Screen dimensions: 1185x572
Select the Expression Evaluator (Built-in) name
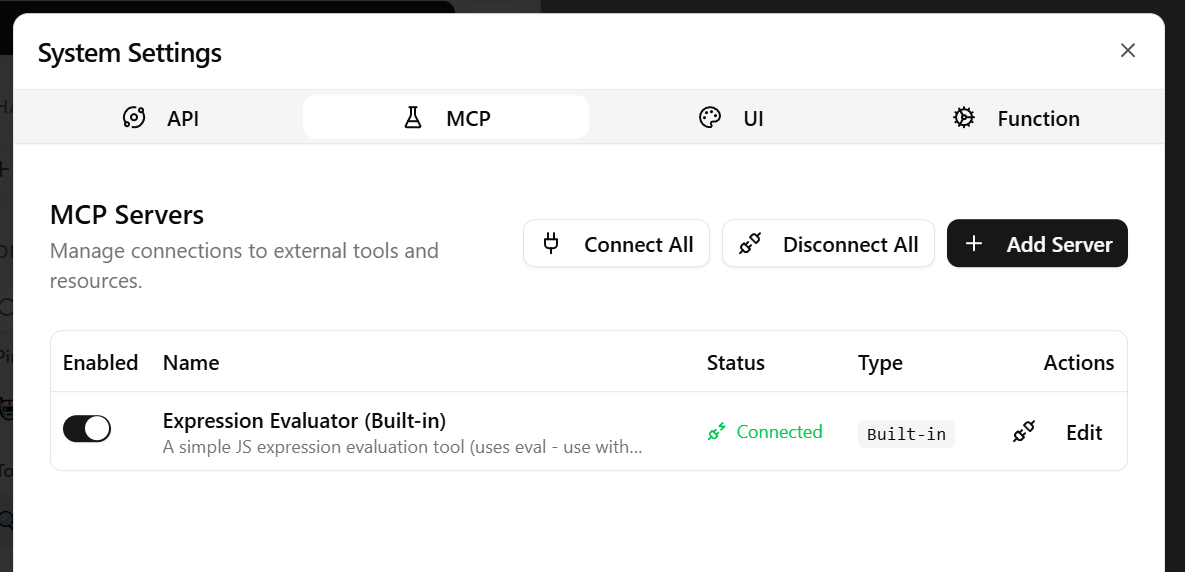pyautogui.click(x=305, y=420)
